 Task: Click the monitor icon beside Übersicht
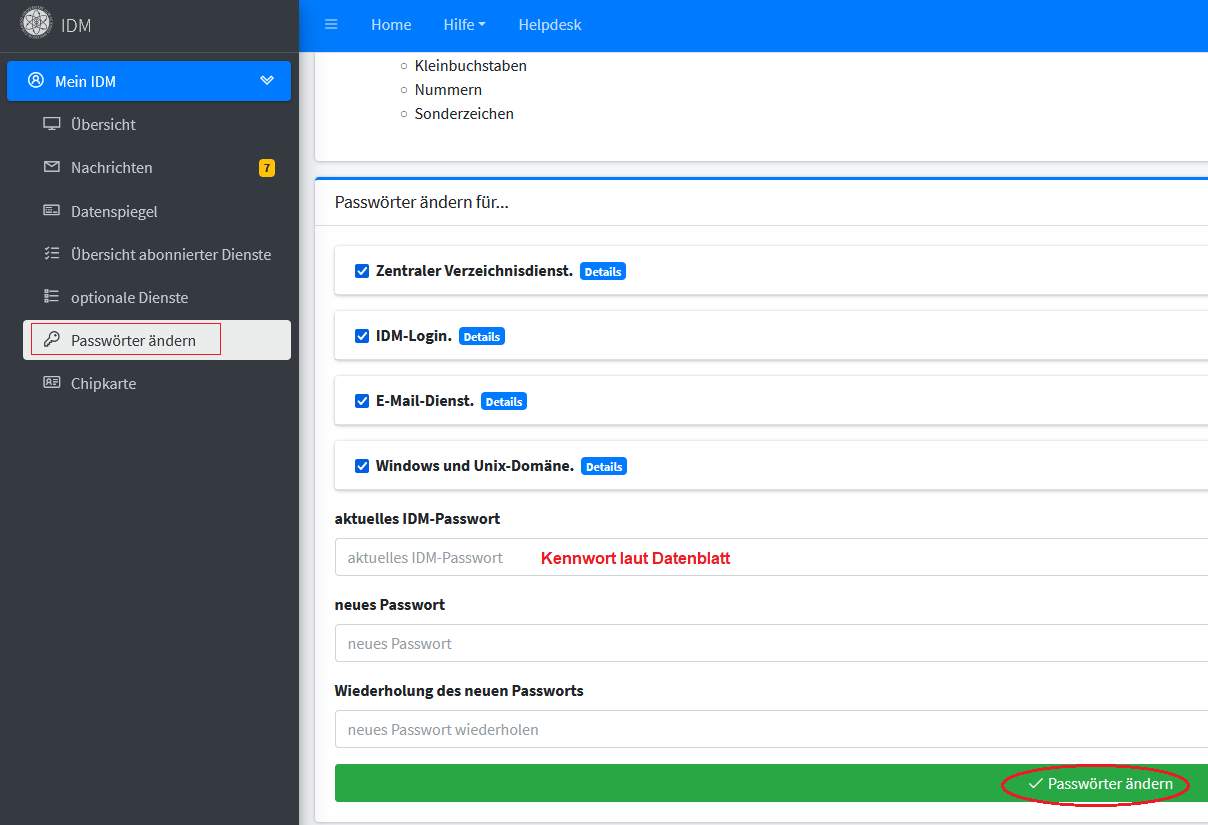pyautogui.click(x=52, y=124)
